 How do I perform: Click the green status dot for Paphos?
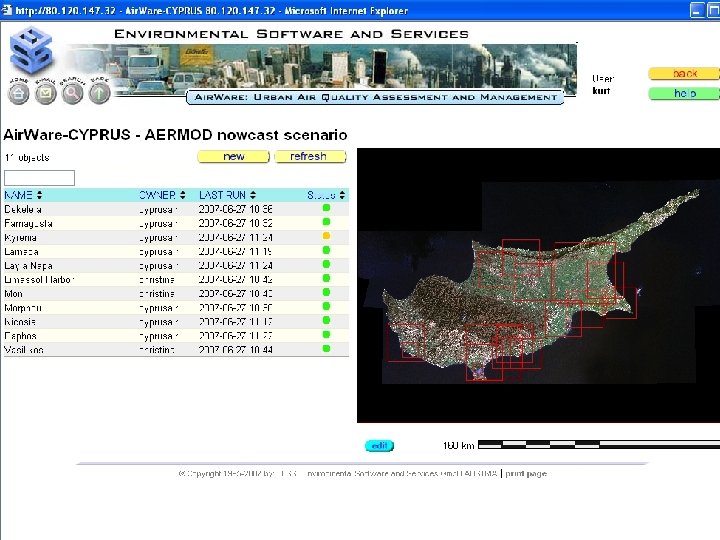(326, 335)
